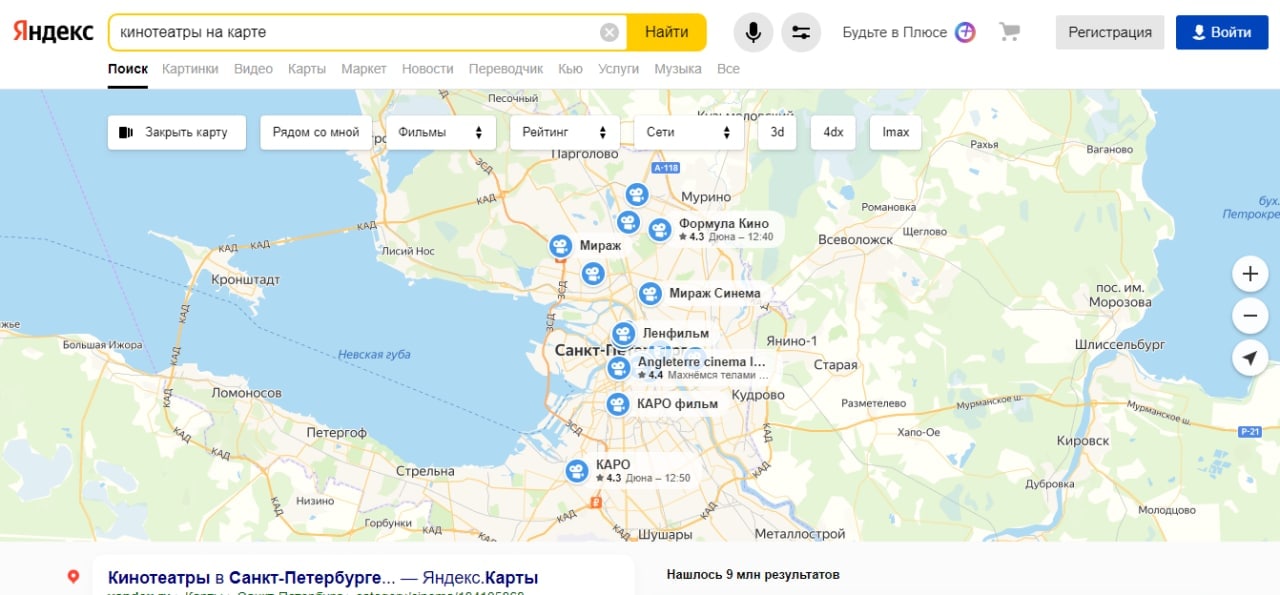This screenshot has width=1280, height=595.
Task: Switch to the Кью tab
Action: click(571, 69)
